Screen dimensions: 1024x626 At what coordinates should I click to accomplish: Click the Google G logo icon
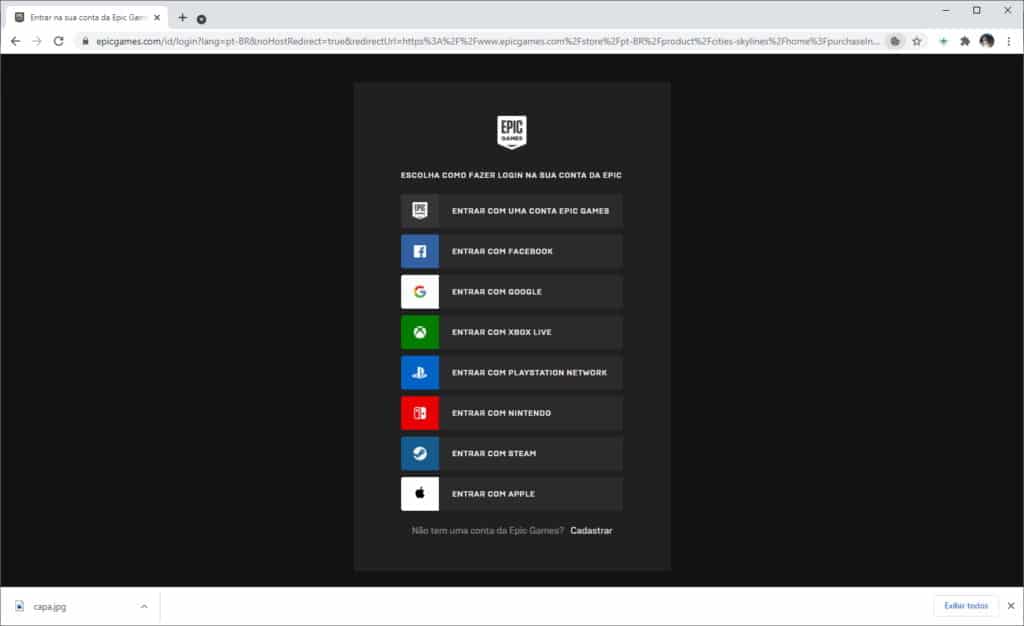pyautogui.click(x=420, y=292)
